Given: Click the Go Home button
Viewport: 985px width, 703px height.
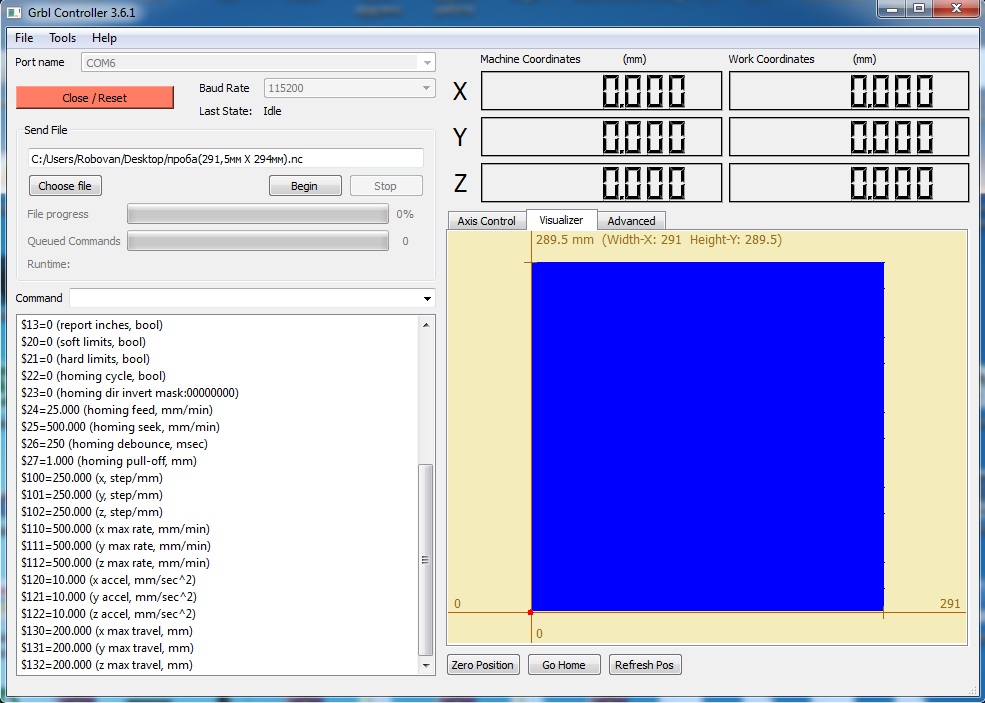Looking at the screenshot, I should pos(564,665).
